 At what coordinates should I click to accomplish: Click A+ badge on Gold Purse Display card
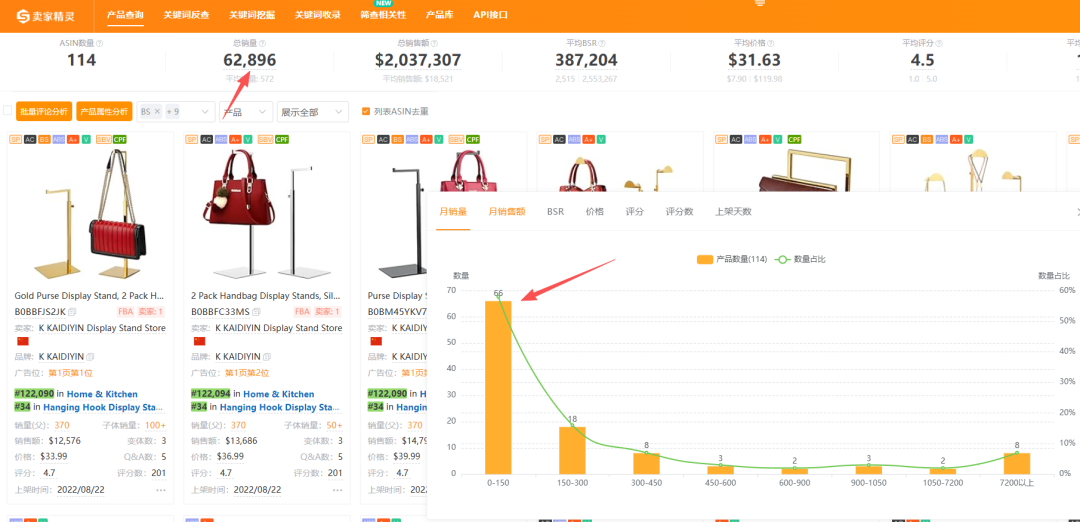[74, 139]
